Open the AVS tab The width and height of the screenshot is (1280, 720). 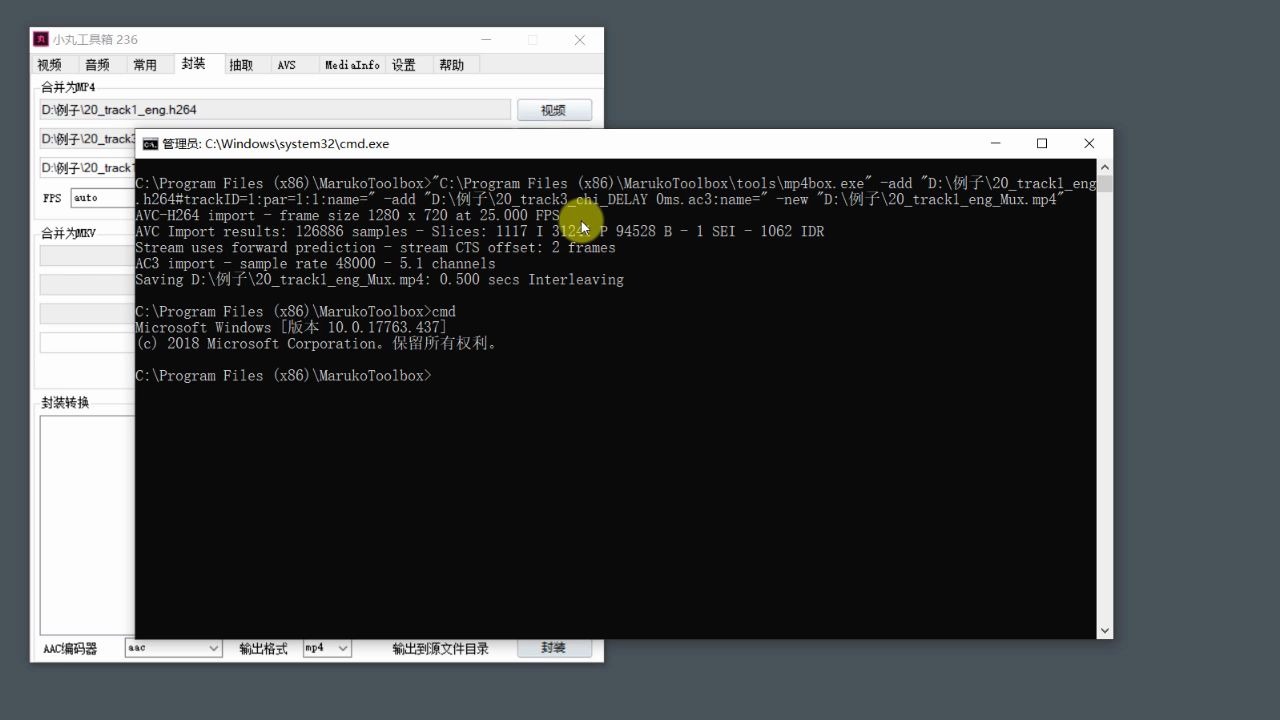click(287, 65)
